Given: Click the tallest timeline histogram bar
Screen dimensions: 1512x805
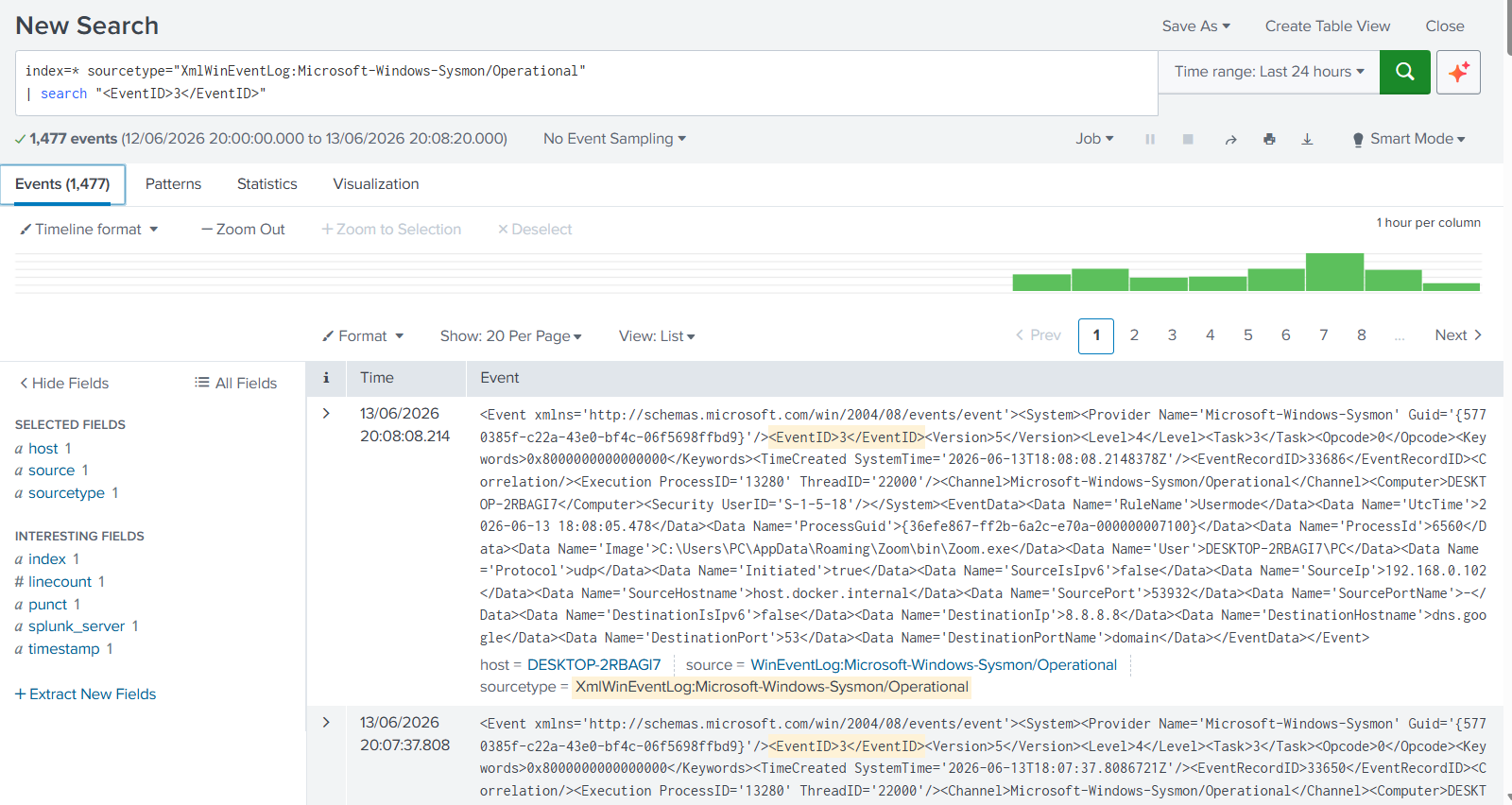Looking at the screenshot, I should 1334,272.
